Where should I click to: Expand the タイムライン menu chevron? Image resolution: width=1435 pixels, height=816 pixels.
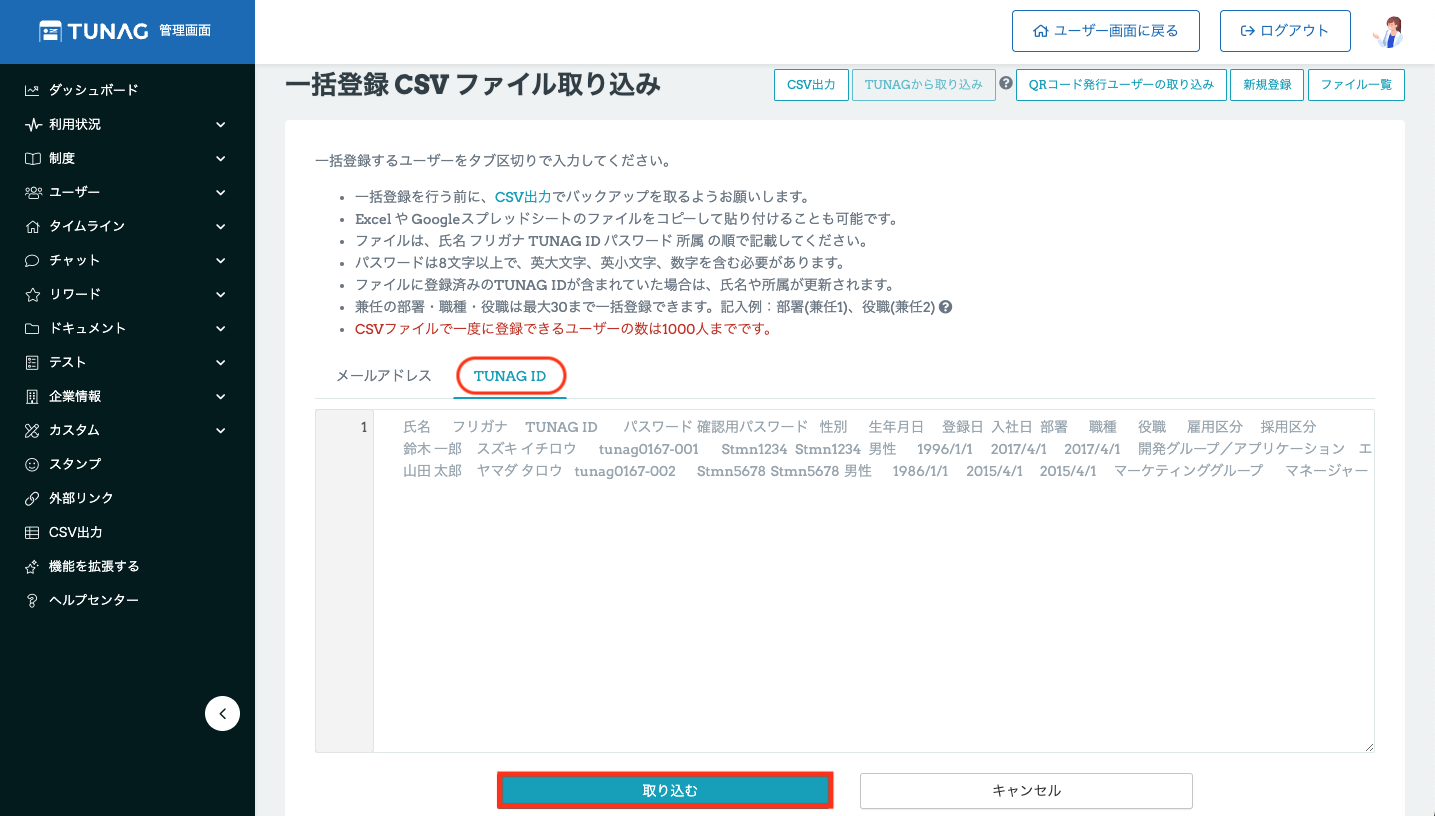tap(220, 226)
